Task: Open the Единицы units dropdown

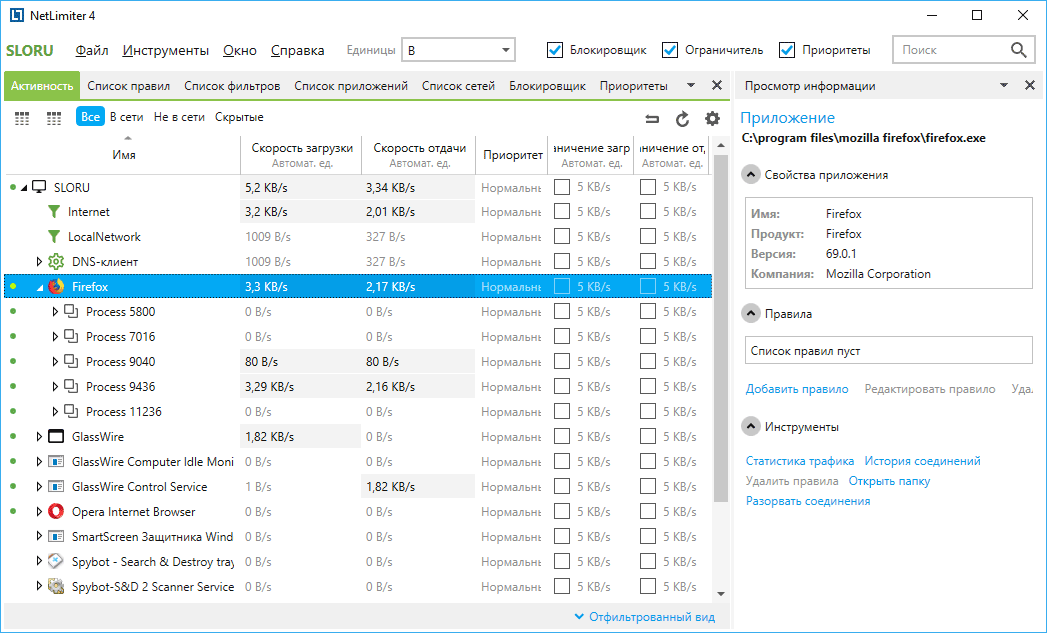Action: [x=458, y=50]
